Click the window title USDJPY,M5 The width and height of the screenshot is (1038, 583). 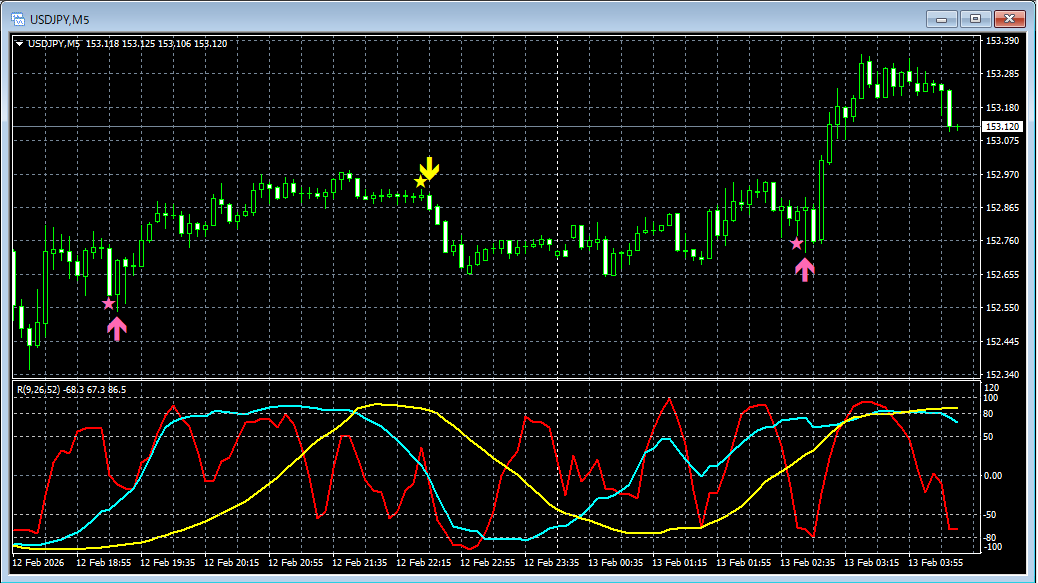tap(60, 20)
